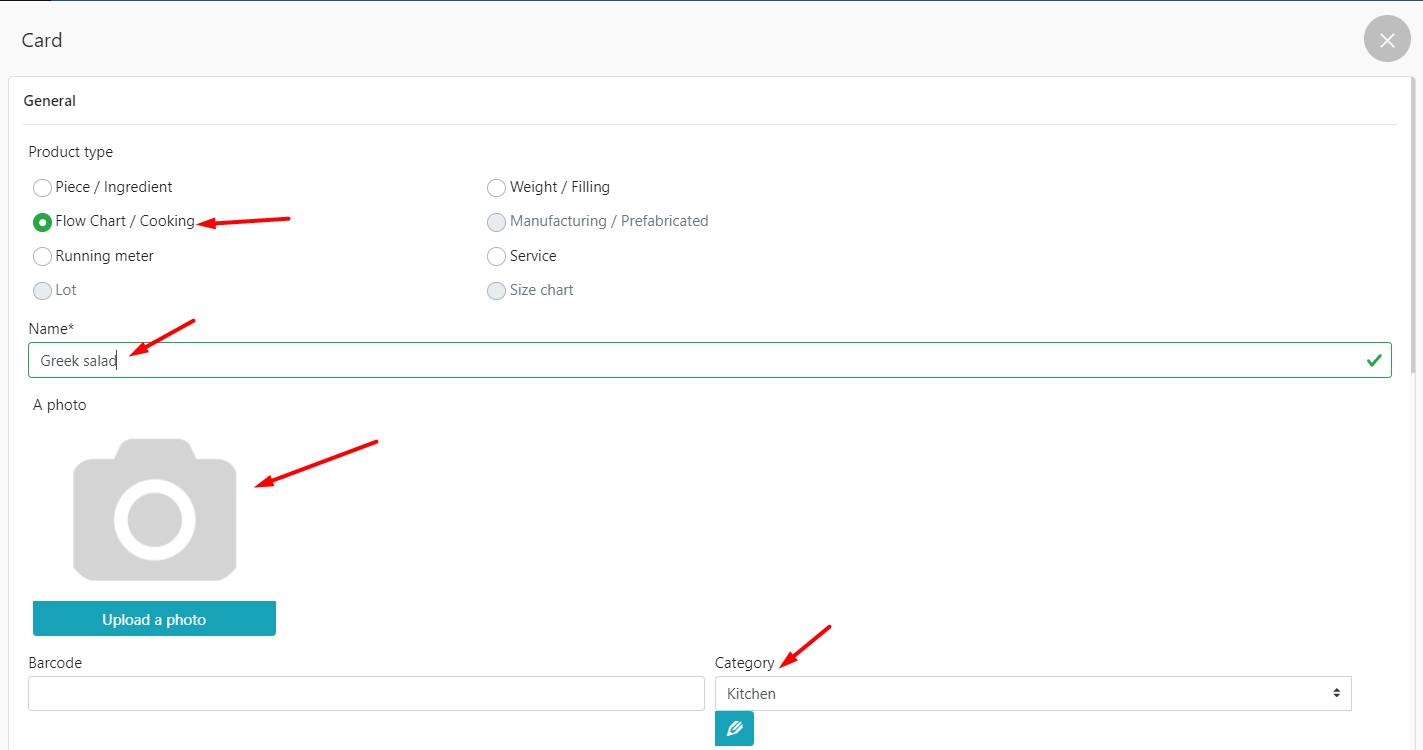Click the camera placeholder image

pyautogui.click(x=154, y=509)
